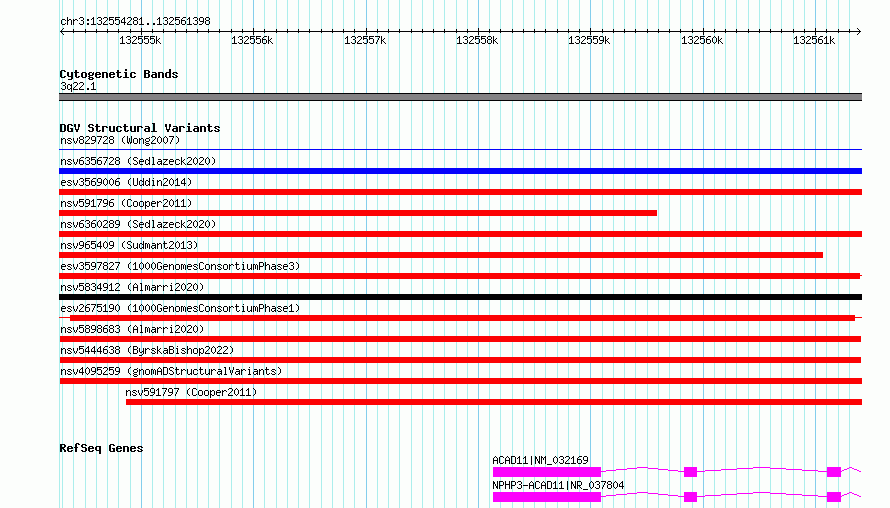Click the red bar under nsv4095259

tap(460, 381)
